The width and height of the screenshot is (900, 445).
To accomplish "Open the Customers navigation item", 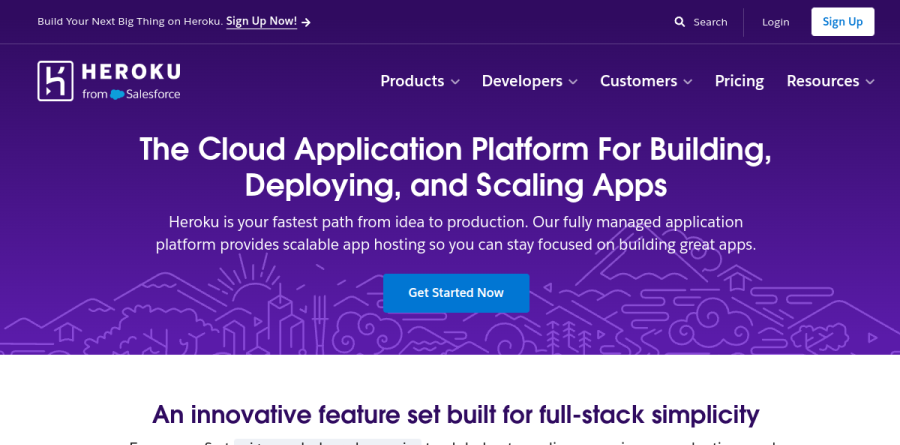I will click(x=638, y=81).
